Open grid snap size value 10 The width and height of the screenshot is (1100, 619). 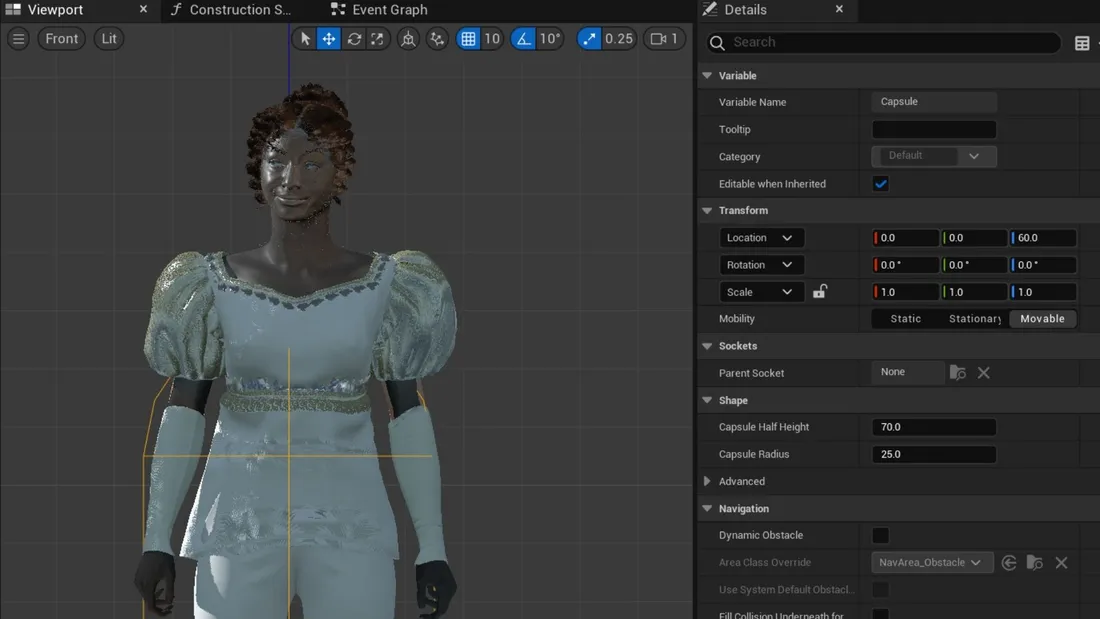tap(492, 39)
